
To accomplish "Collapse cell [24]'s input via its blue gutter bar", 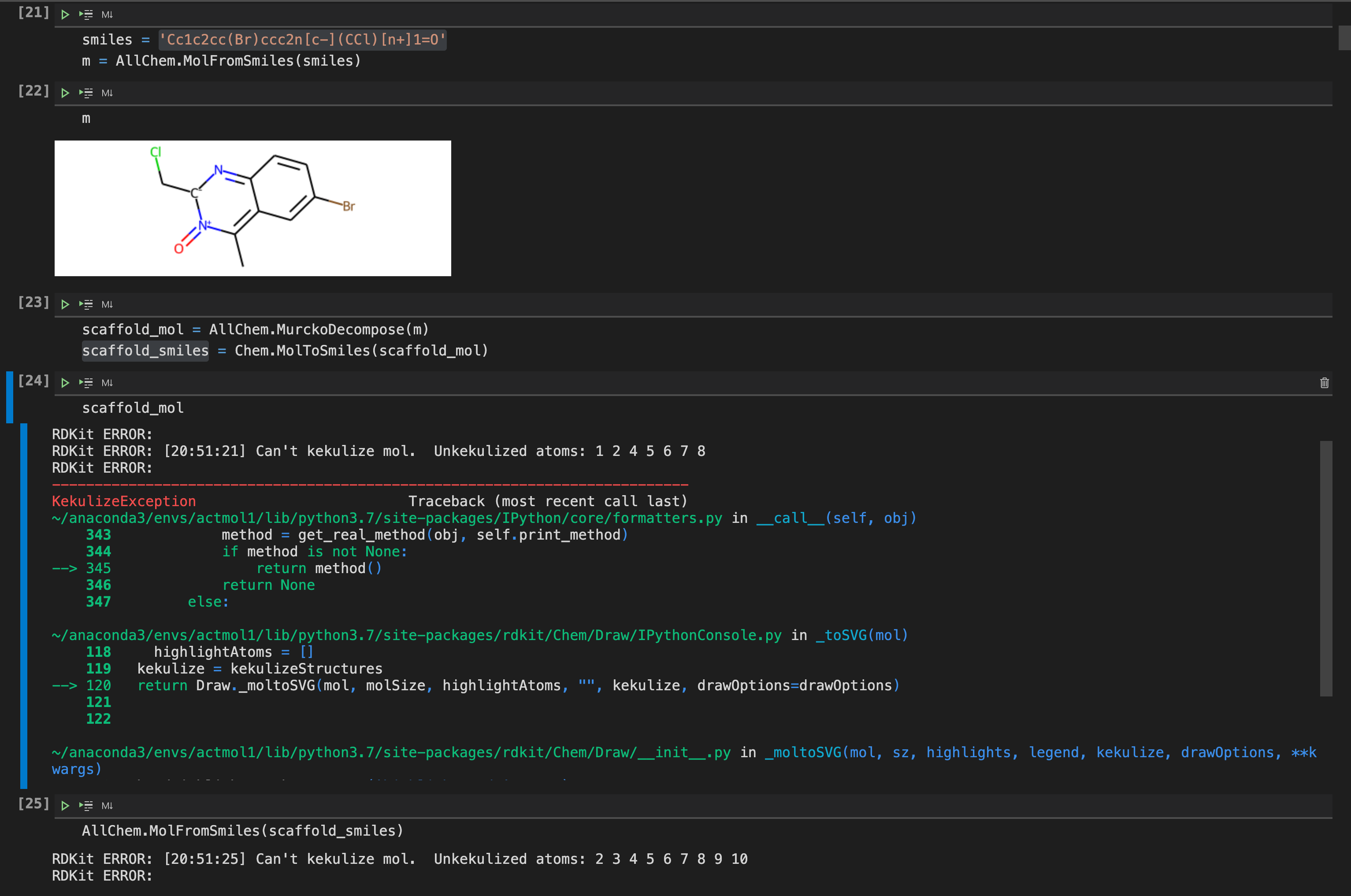I will (9, 396).
